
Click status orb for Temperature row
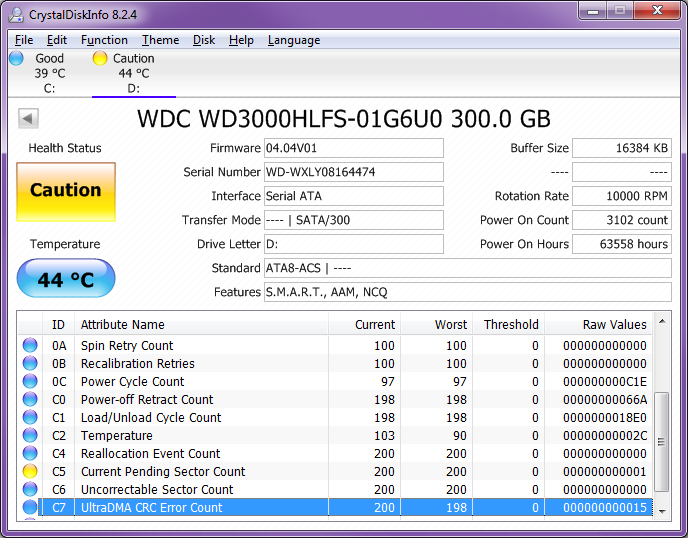click(x=30, y=435)
